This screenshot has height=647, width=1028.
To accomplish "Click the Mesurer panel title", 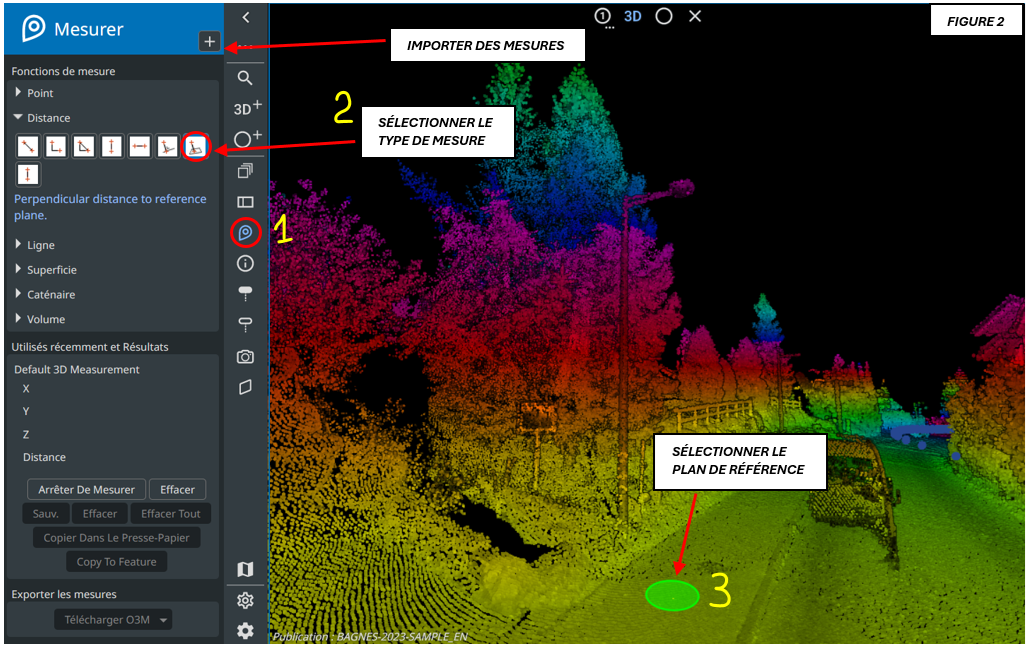I will click(89, 29).
